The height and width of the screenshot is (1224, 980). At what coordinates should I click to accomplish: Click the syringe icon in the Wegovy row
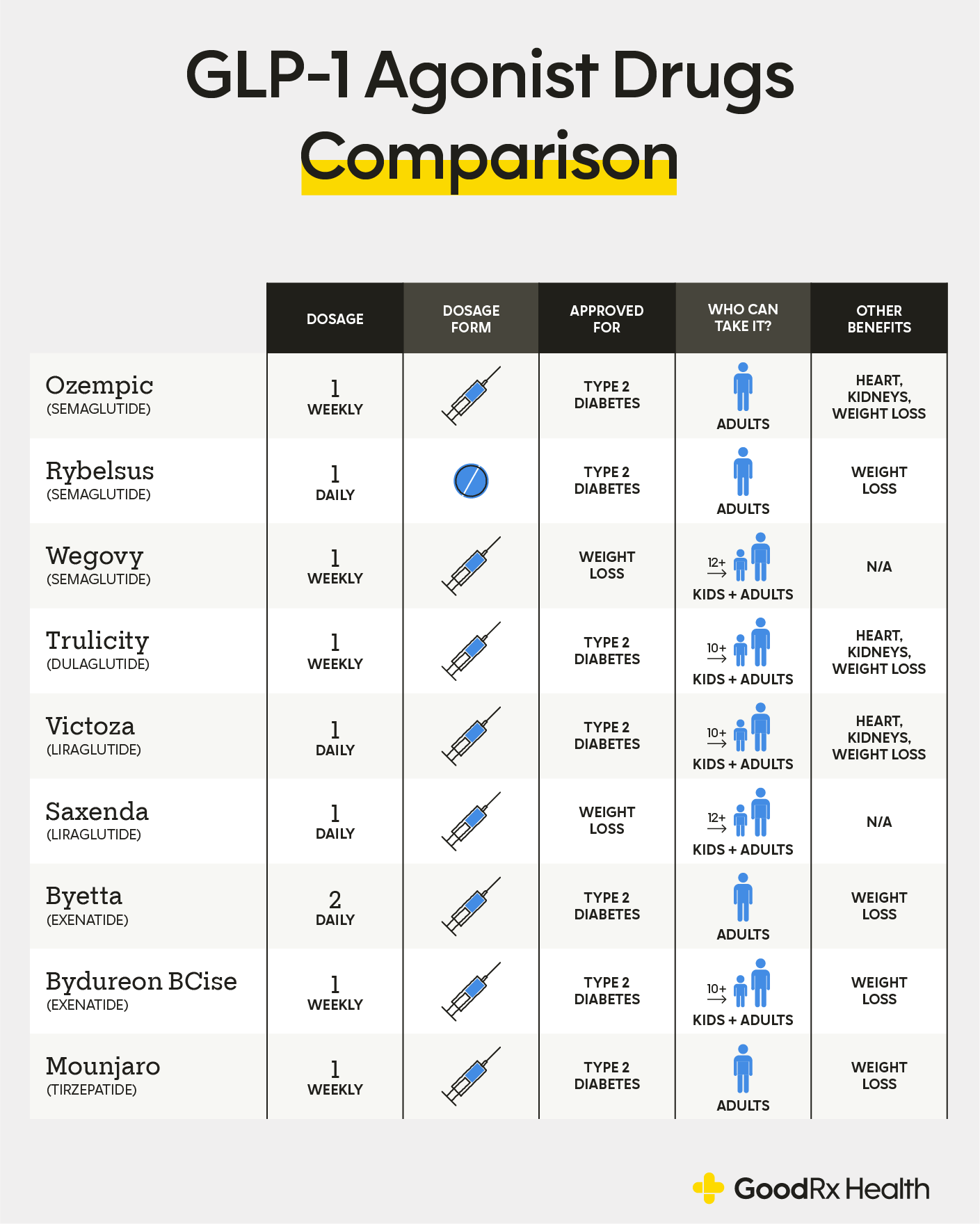click(x=471, y=566)
